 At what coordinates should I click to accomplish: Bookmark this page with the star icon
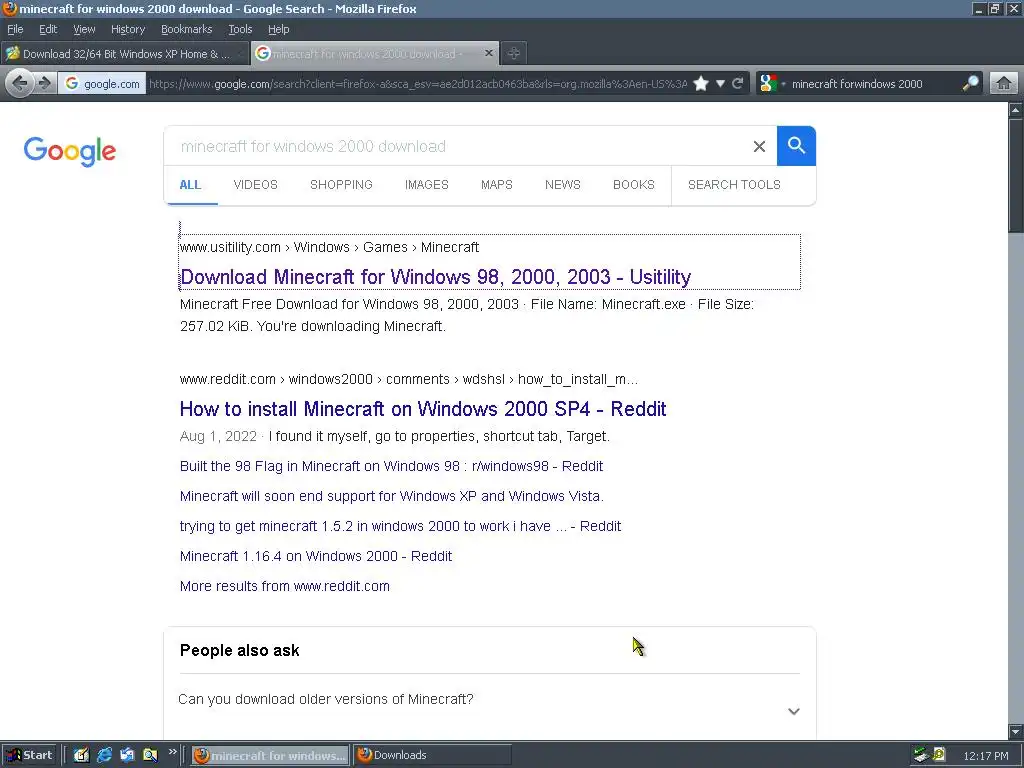point(701,84)
